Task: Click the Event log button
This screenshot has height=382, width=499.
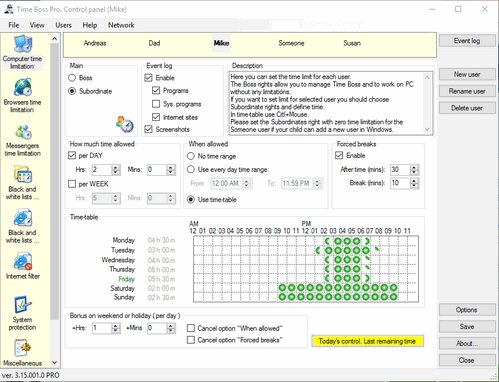Action: coord(467,41)
